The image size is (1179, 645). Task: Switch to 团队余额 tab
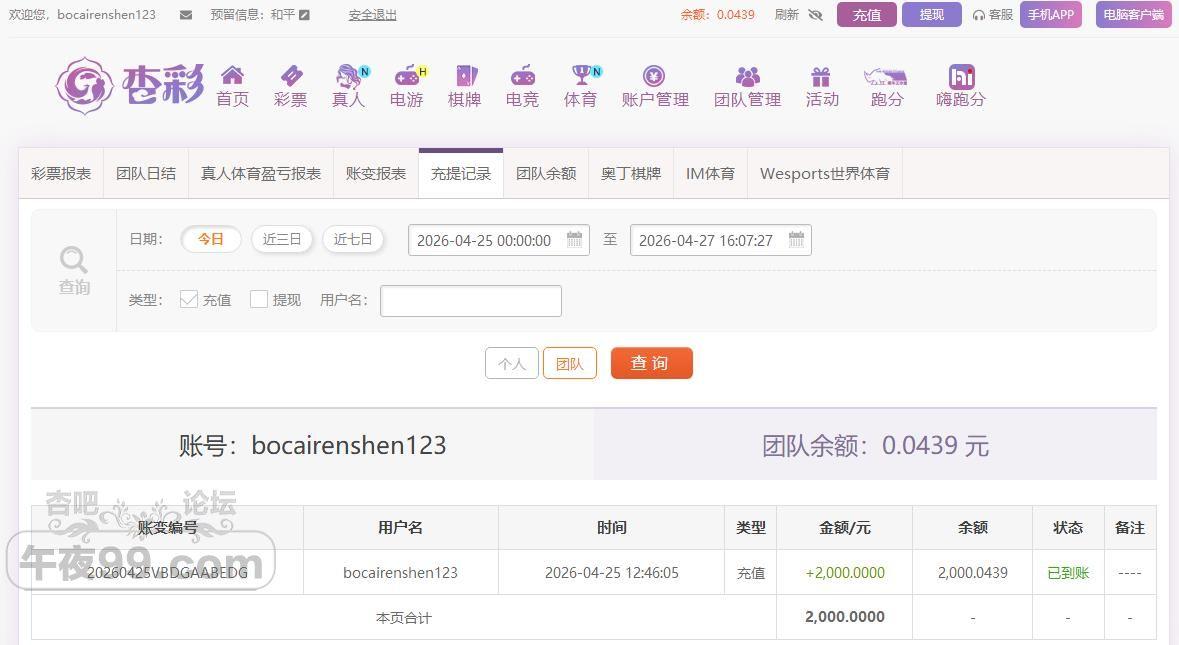point(546,174)
